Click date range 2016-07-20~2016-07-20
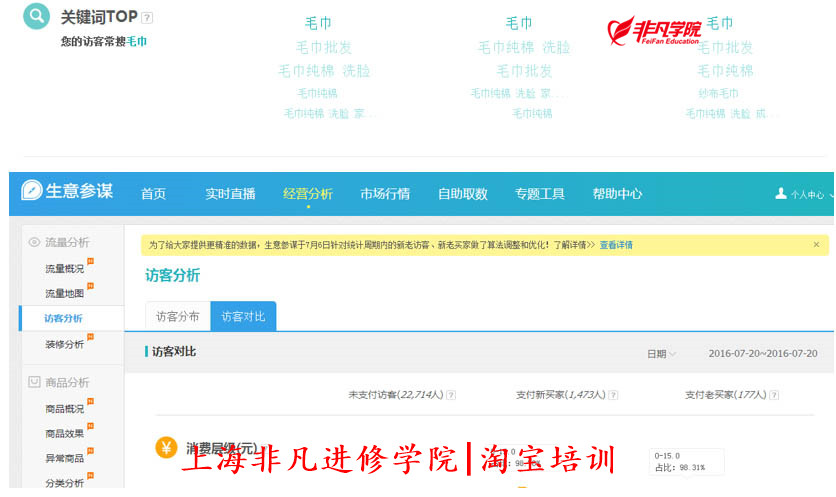The image size is (836, 497). 762,354
